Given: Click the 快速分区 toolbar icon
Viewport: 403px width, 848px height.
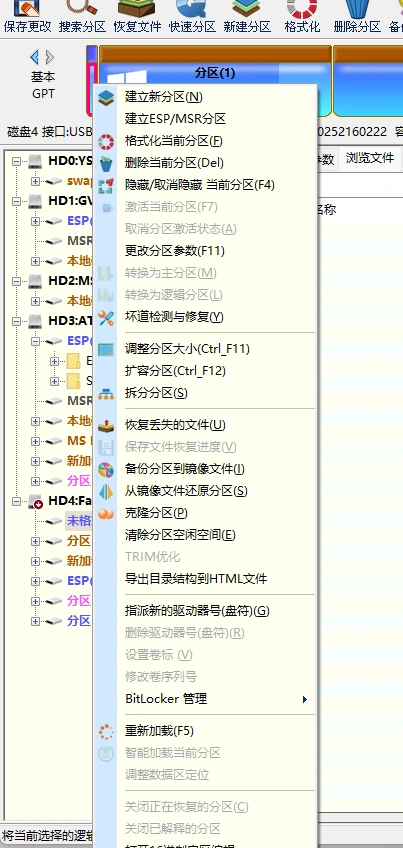Looking at the screenshot, I should (191, 8).
